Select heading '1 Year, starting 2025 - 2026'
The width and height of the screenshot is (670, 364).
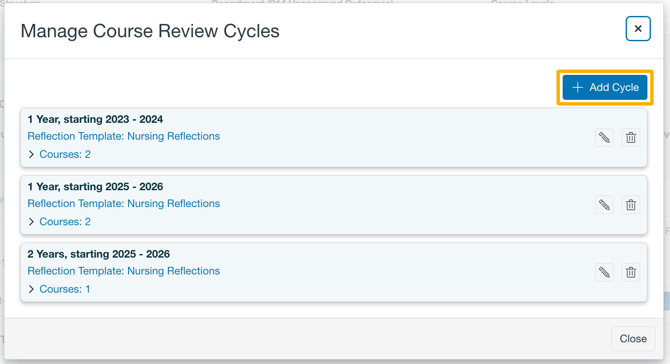[x=95, y=187]
